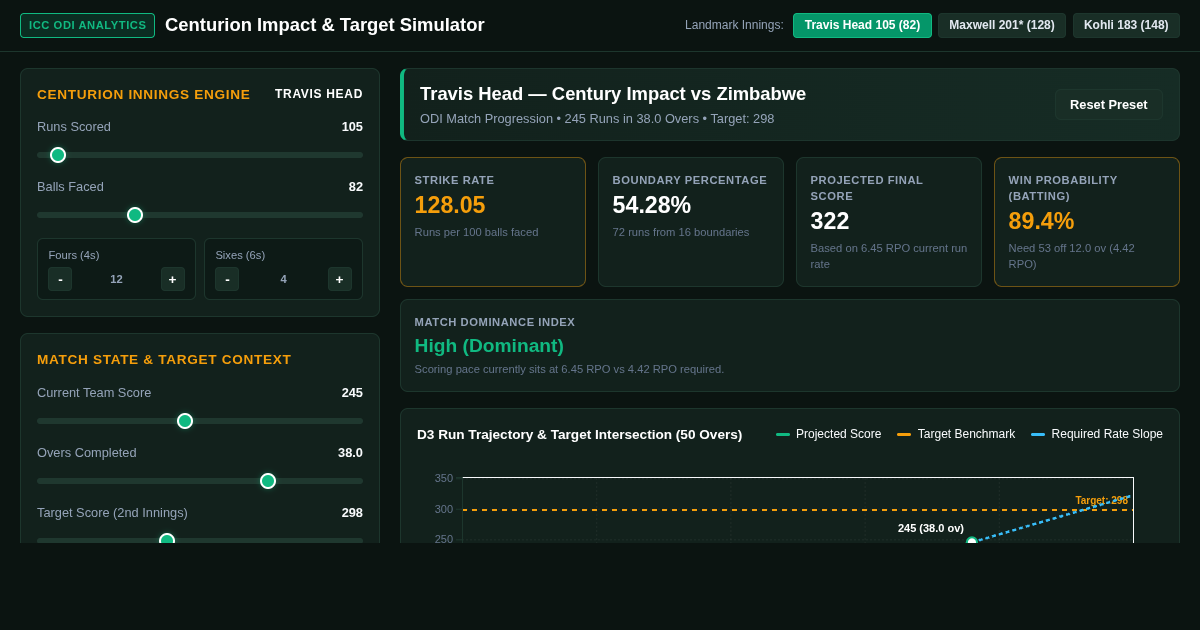Click the Balls Faced value 82
This screenshot has width=1200, height=630.
coord(356,187)
